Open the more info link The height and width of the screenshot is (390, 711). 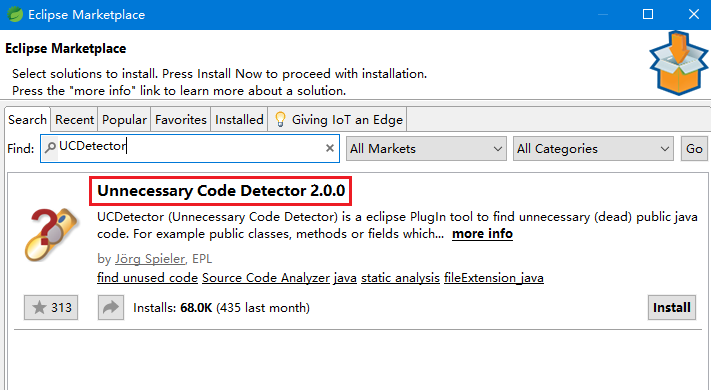point(482,234)
